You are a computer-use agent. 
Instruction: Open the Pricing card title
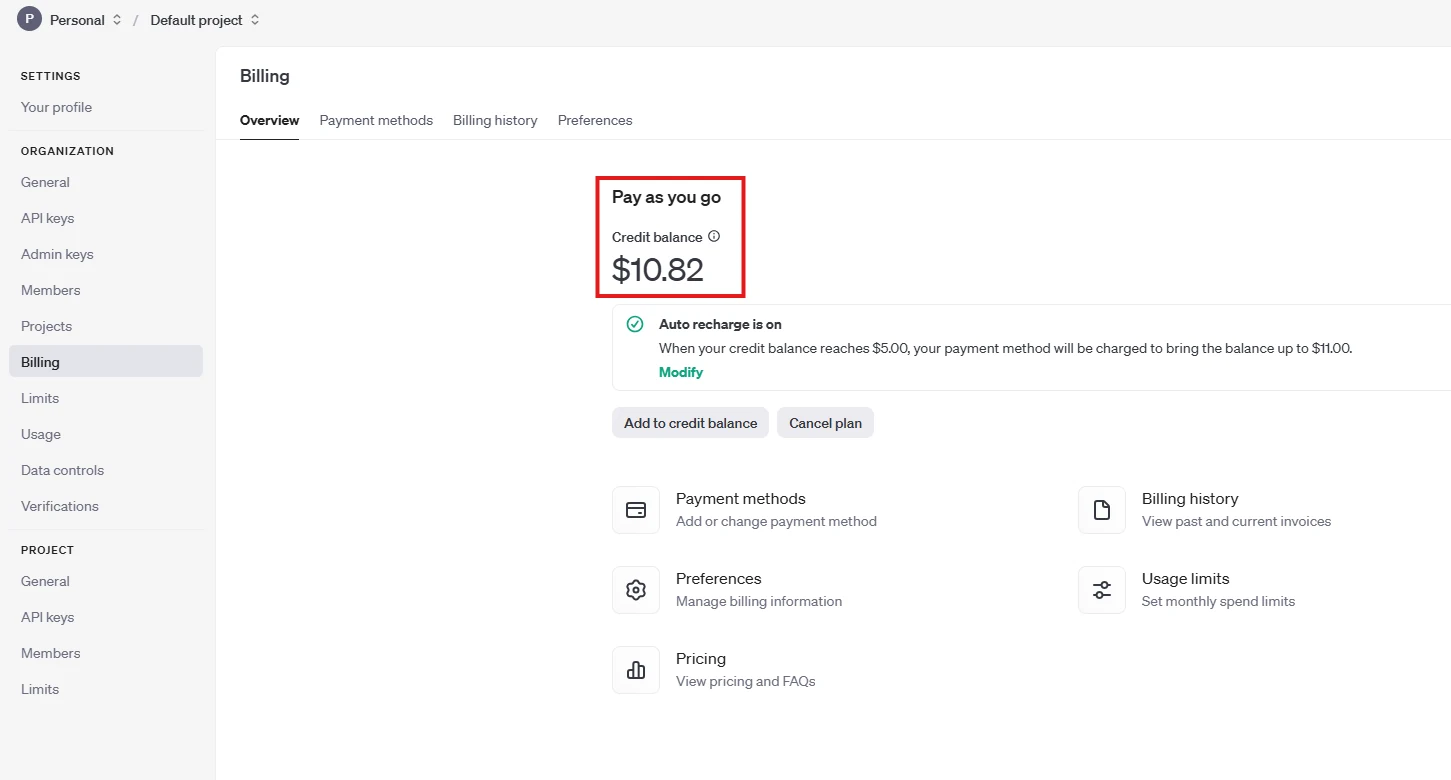click(701, 659)
